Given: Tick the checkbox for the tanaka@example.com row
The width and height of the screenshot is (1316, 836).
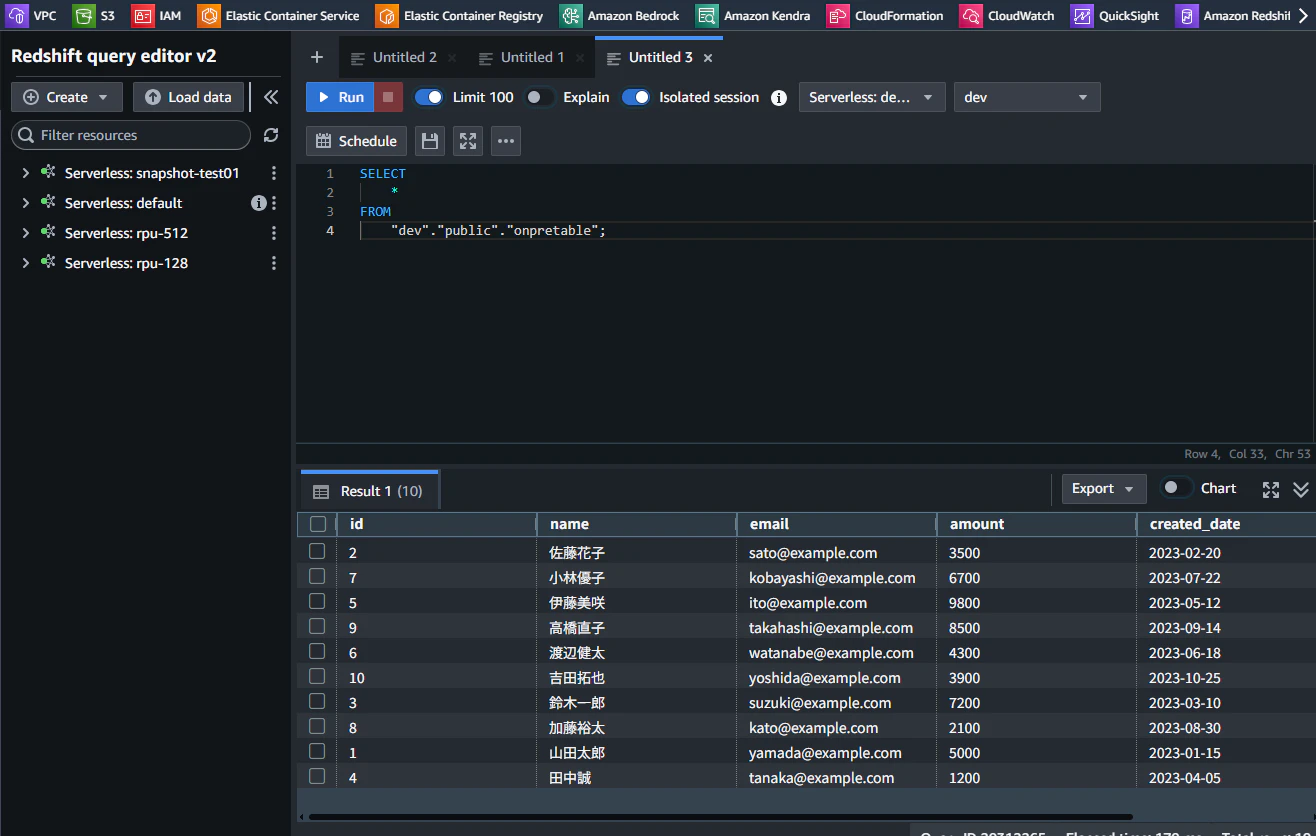Looking at the screenshot, I should 317,776.
